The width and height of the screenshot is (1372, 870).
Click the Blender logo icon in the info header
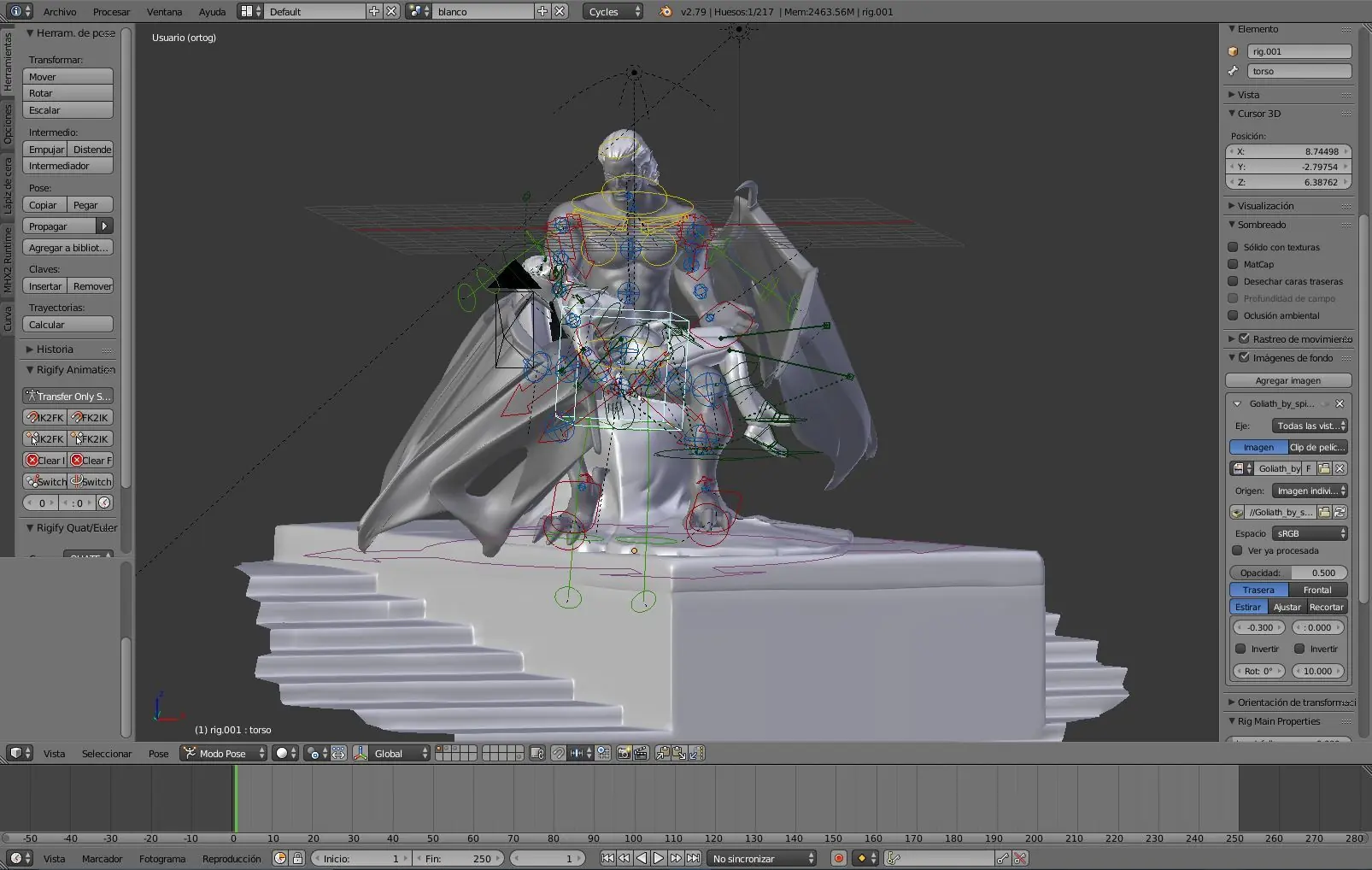click(665, 11)
